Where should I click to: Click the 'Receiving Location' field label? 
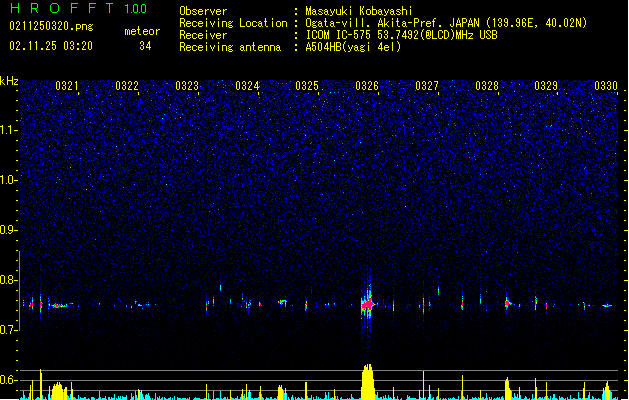233,23
